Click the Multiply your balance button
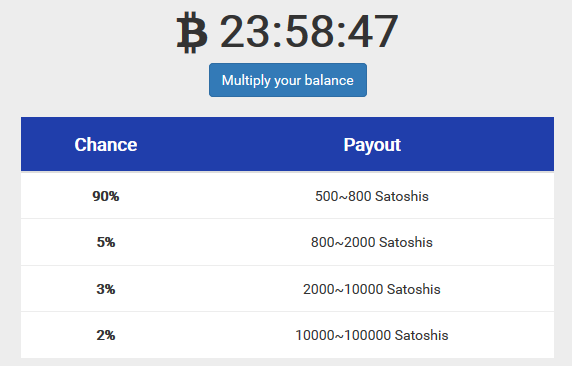This screenshot has width=572, height=366. 288,80
